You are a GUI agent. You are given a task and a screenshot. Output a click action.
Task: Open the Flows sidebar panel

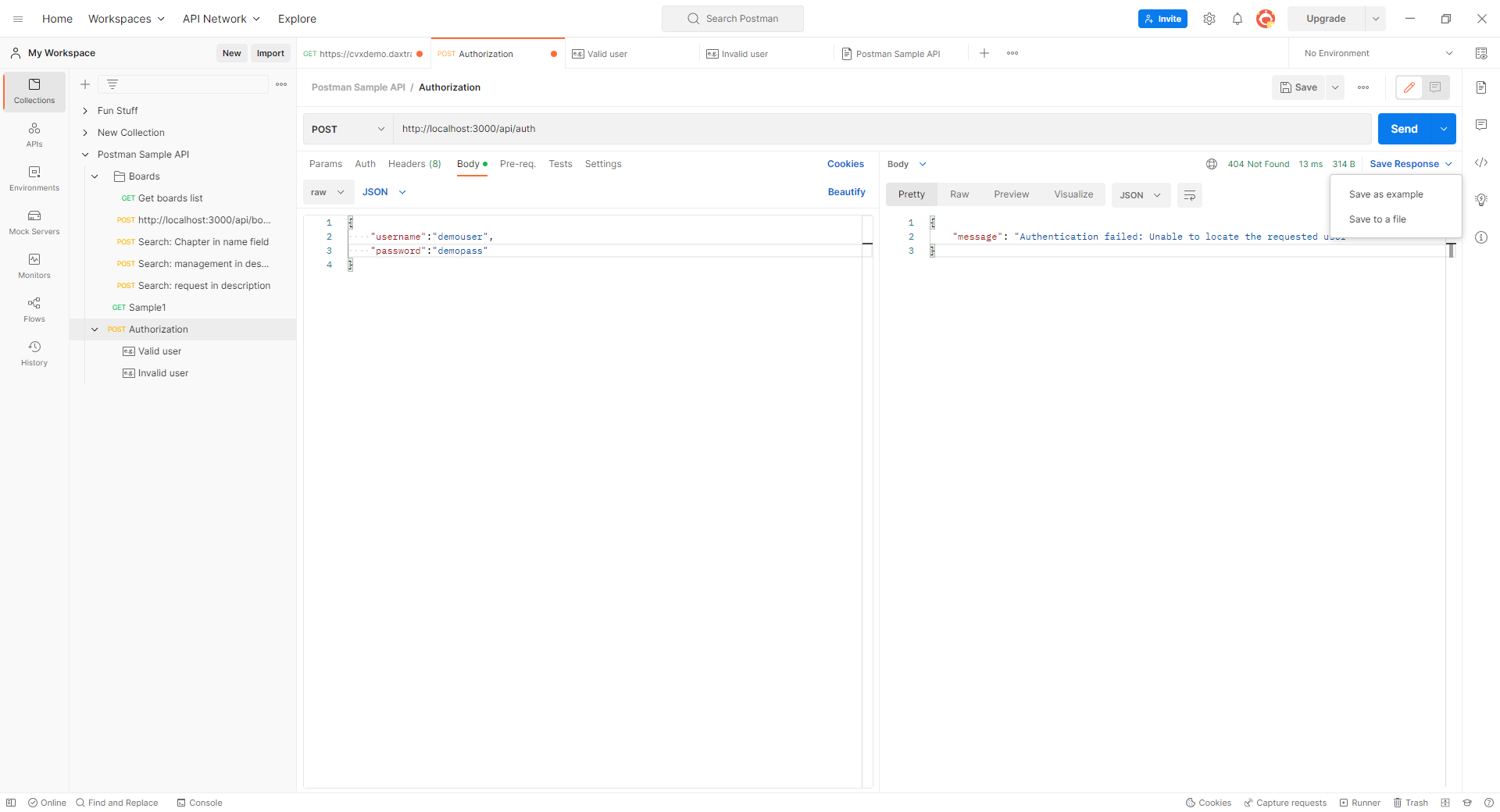pos(34,310)
